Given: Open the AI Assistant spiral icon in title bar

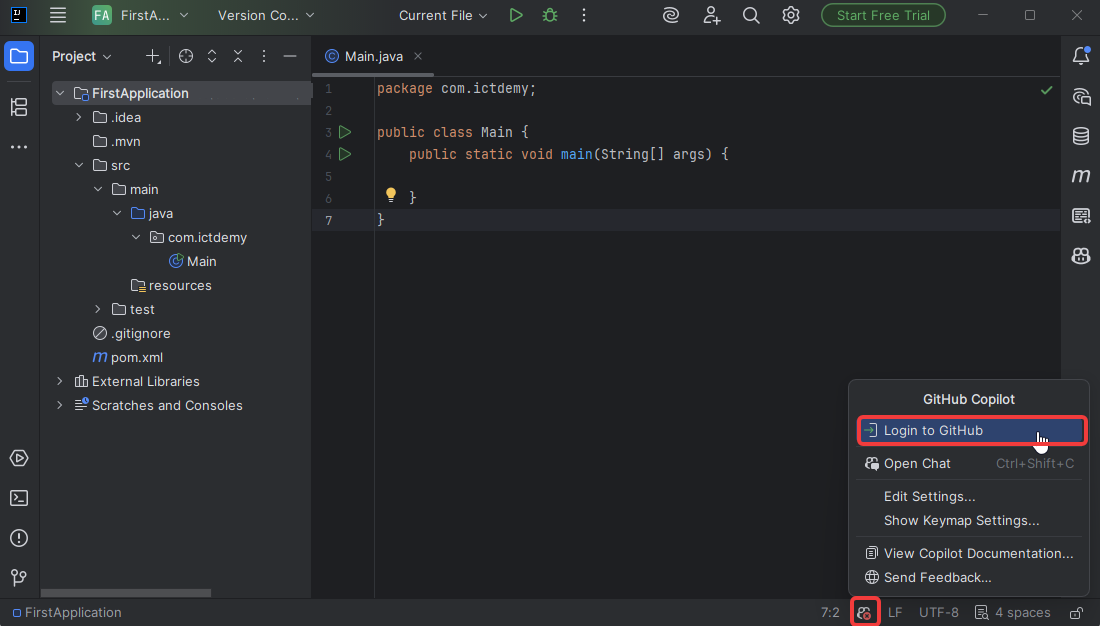Looking at the screenshot, I should point(671,15).
